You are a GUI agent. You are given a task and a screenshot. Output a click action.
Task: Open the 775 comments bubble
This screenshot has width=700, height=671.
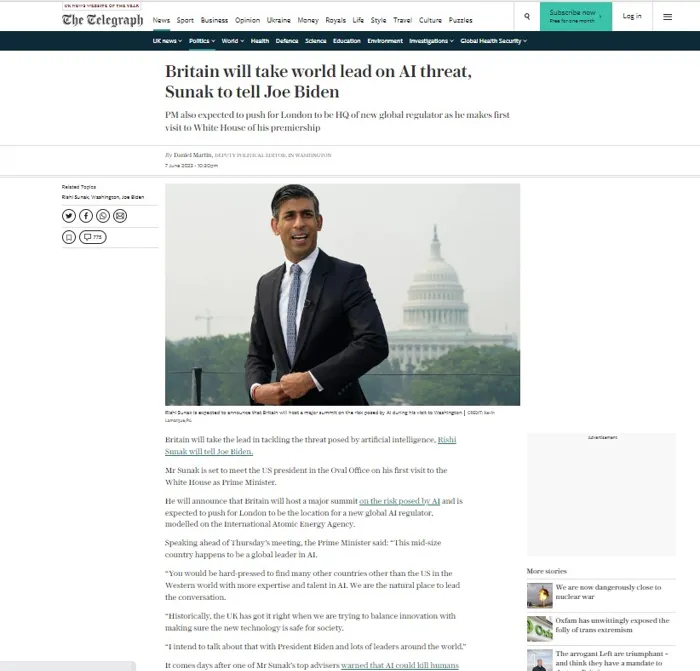tap(93, 237)
